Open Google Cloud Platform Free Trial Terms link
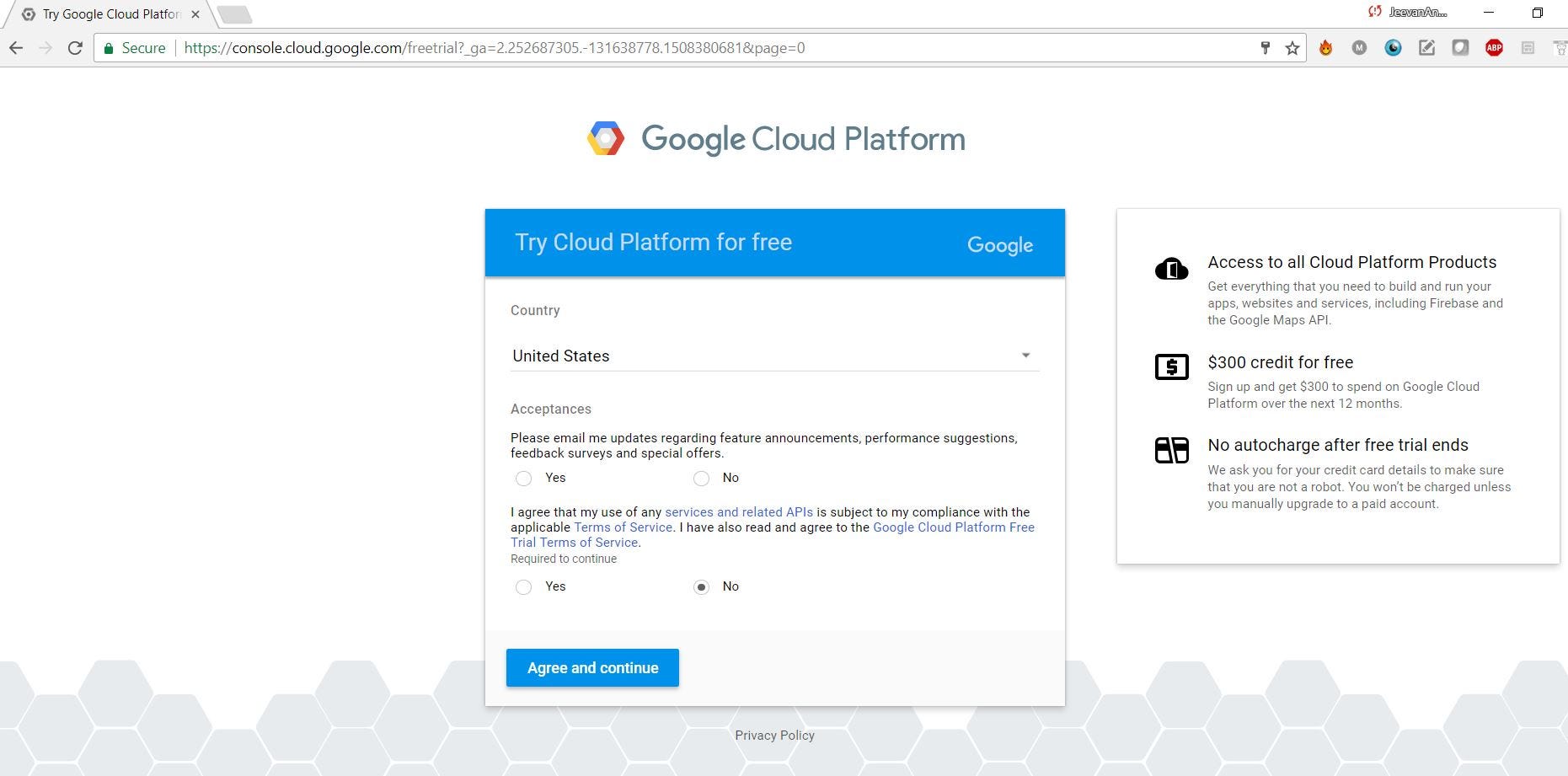Viewport: 1568px width, 776px height. click(x=773, y=535)
